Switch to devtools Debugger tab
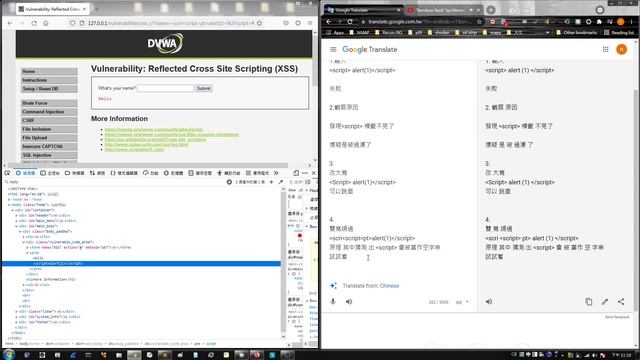The image size is (640, 360). click(x=75, y=173)
